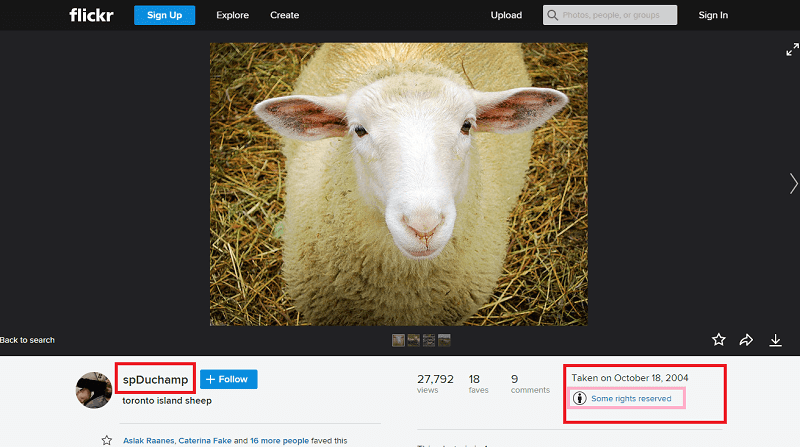Image resolution: width=800 pixels, height=447 pixels.
Task: Click the license attribution person icon
Action: click(580, 398)
